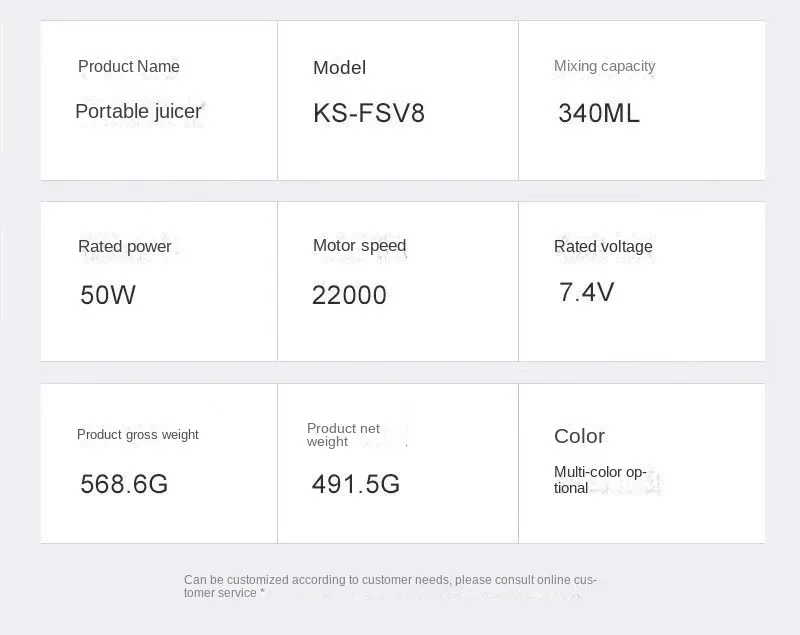Click the Product gross weight label
800x635 pixels.
pyautogui.click(x=138, y=435)
